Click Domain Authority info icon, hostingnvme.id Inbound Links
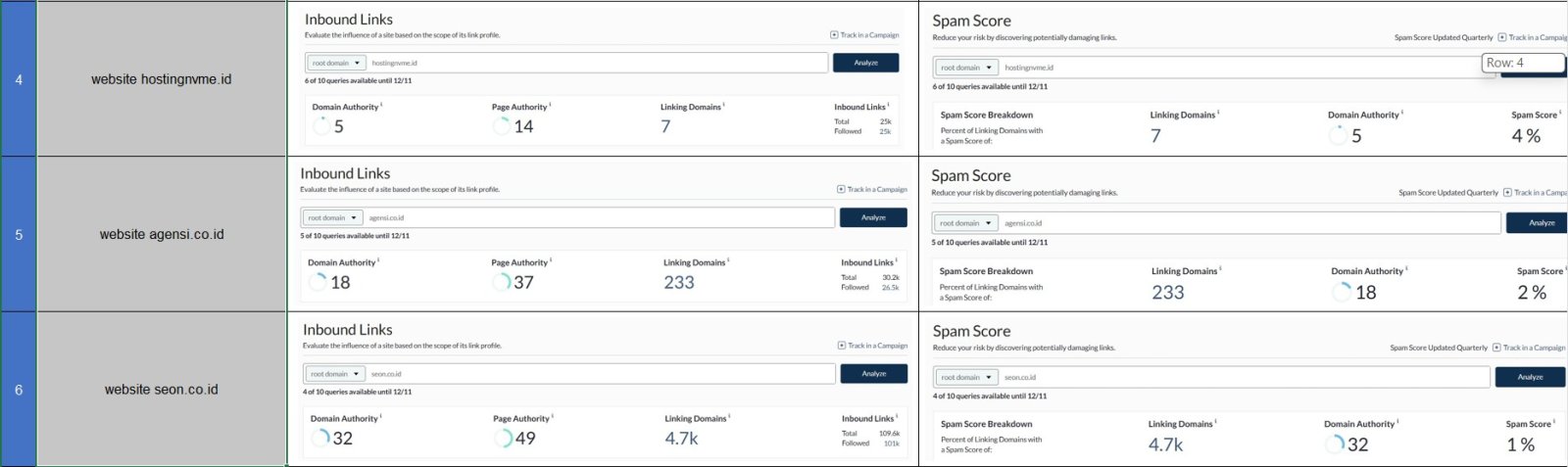The width and height of the screenshot is (1568, 467). 381,105
